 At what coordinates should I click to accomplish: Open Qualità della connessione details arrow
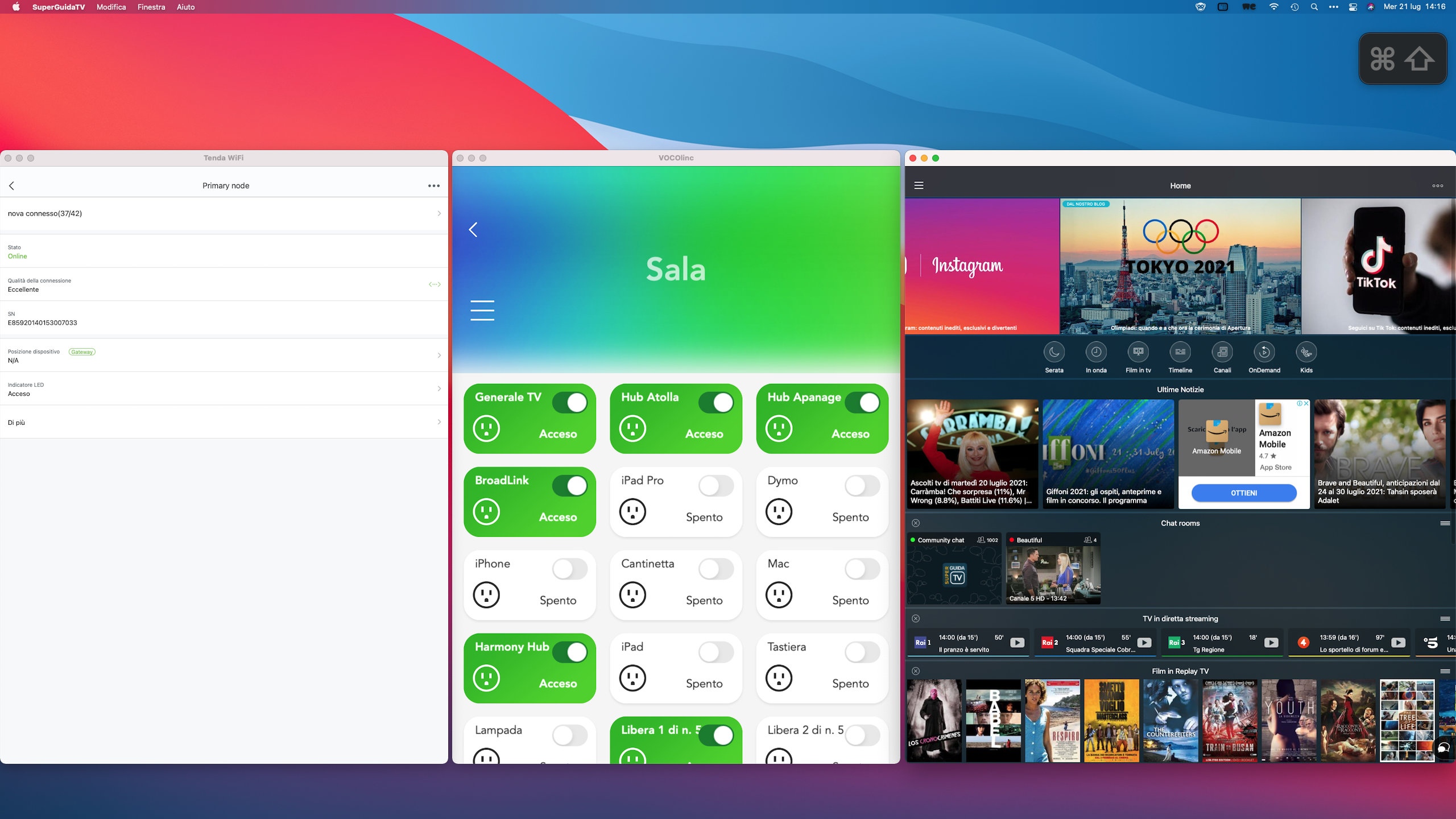coord(435,284)
